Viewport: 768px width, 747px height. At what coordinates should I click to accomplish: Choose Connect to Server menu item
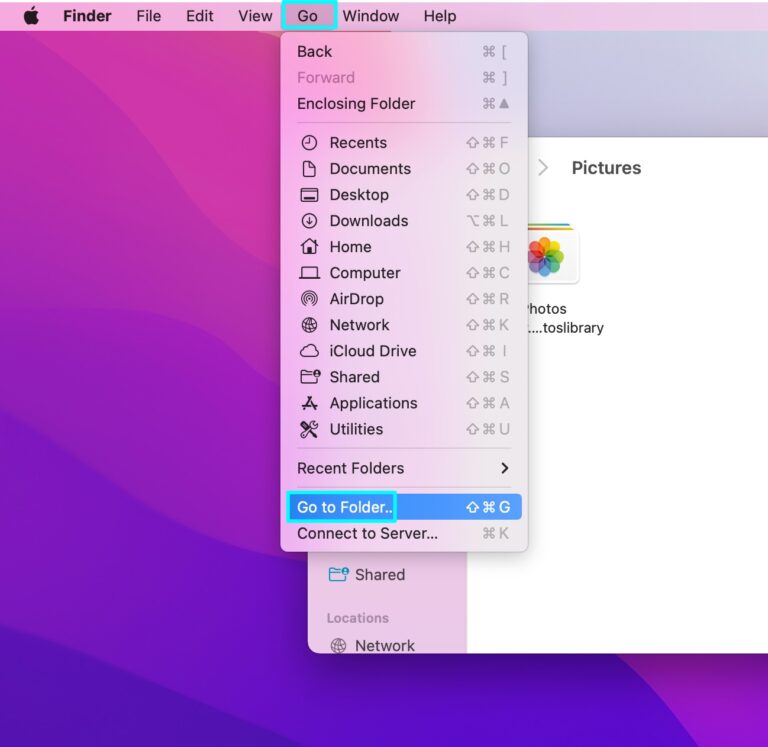404,533
